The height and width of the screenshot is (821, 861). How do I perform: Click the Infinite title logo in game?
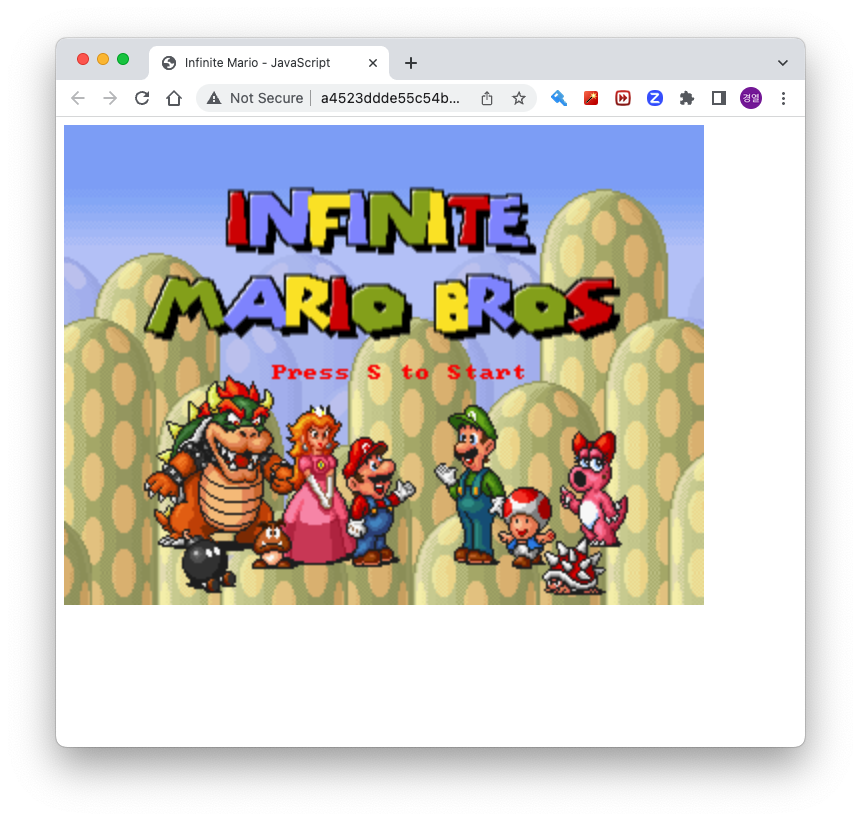pos(379,220)
